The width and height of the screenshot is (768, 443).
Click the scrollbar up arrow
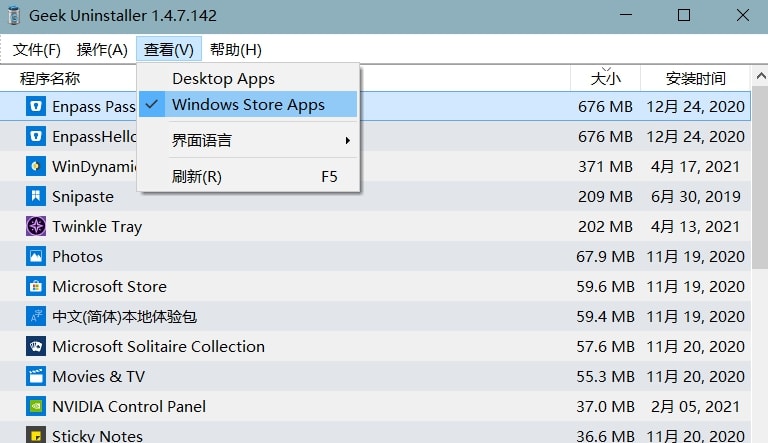tap(760, 76)
